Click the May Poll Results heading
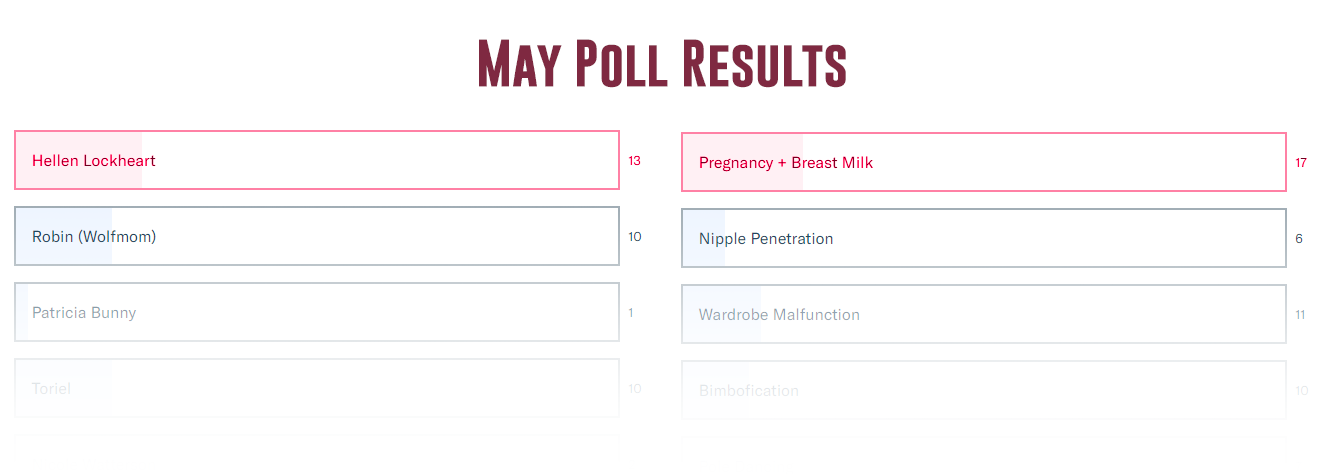Viewport: 1324px width, 475px height. pyautogui.click(x=662, y=65)
